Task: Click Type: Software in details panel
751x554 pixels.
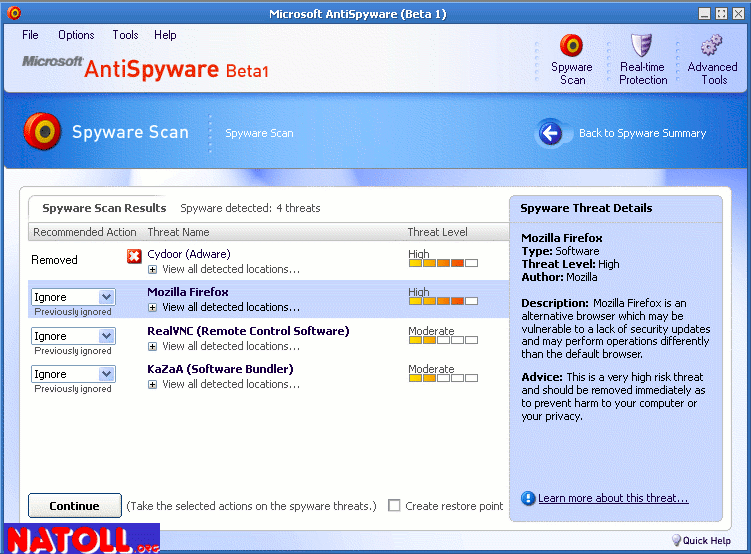Action: (560, 251)
